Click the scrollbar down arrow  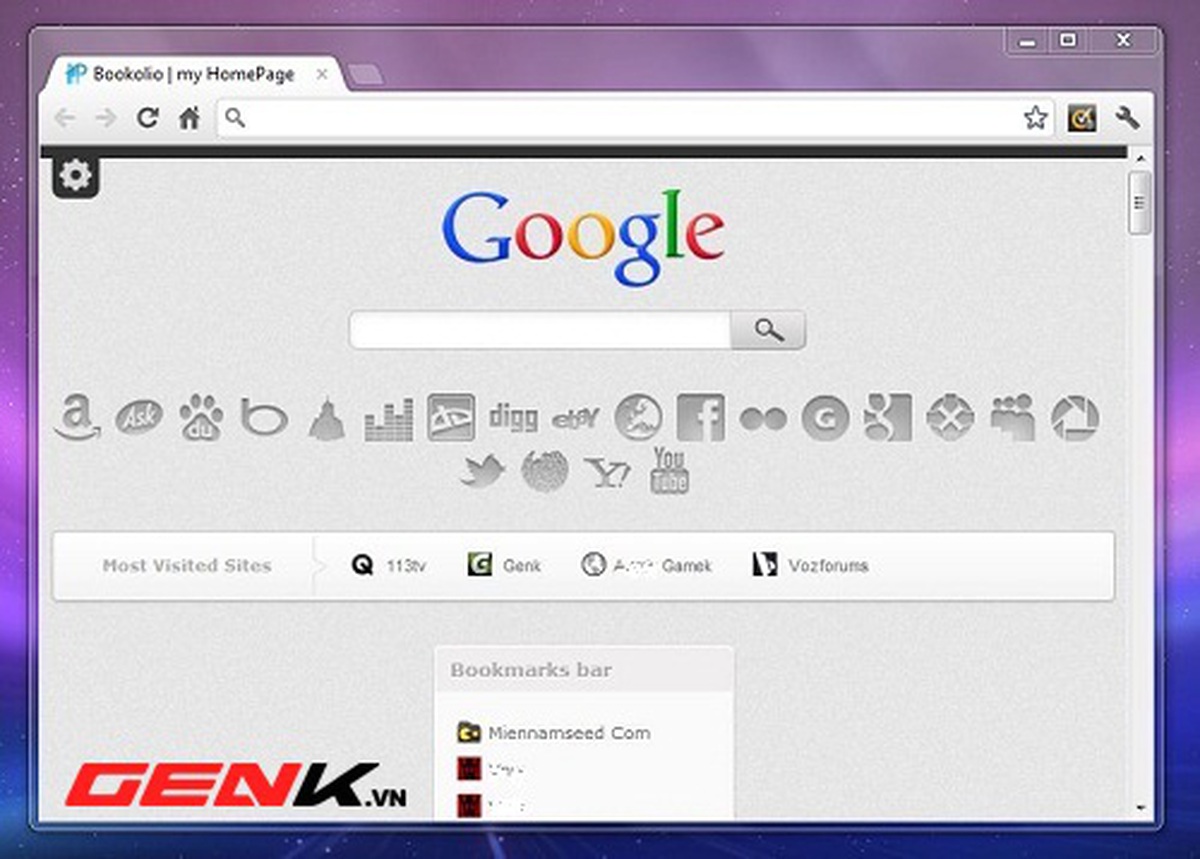[1140, 809]
